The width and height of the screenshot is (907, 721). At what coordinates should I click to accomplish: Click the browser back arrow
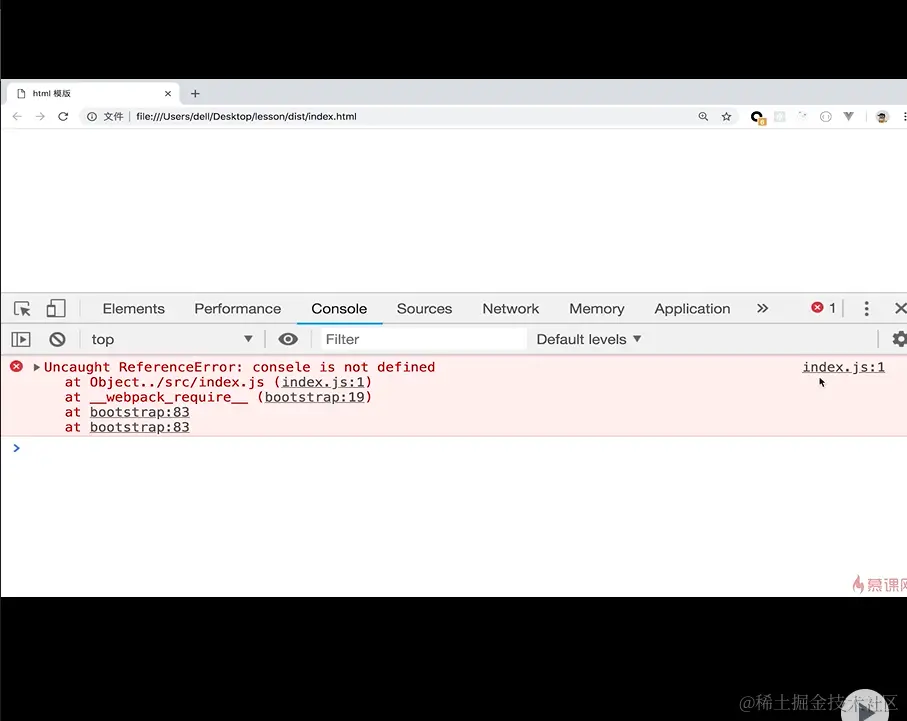pyautogui.click(x=17, y=116)
